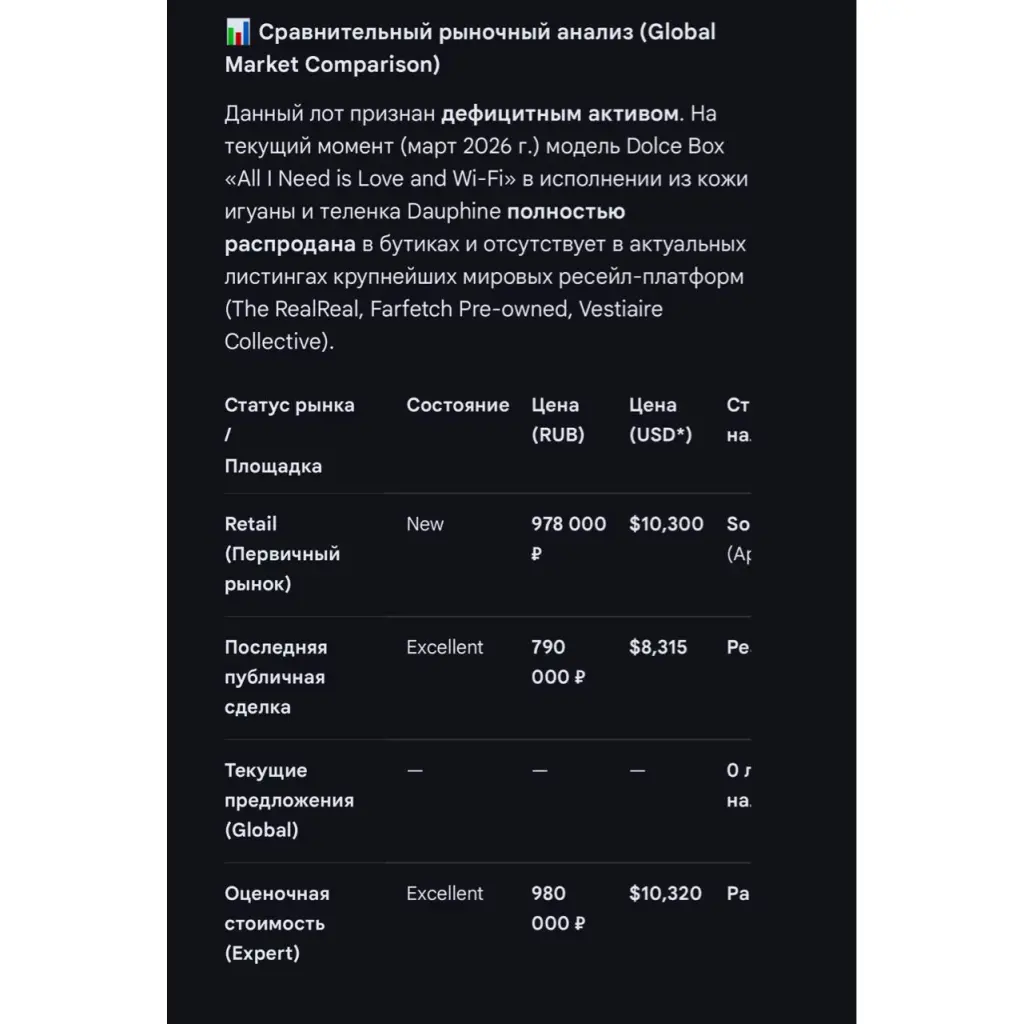Select the 'Retail (Первичный рынок)' row label
The width and height of the screenshot is (1024, 1024).
tap(282, 553)
